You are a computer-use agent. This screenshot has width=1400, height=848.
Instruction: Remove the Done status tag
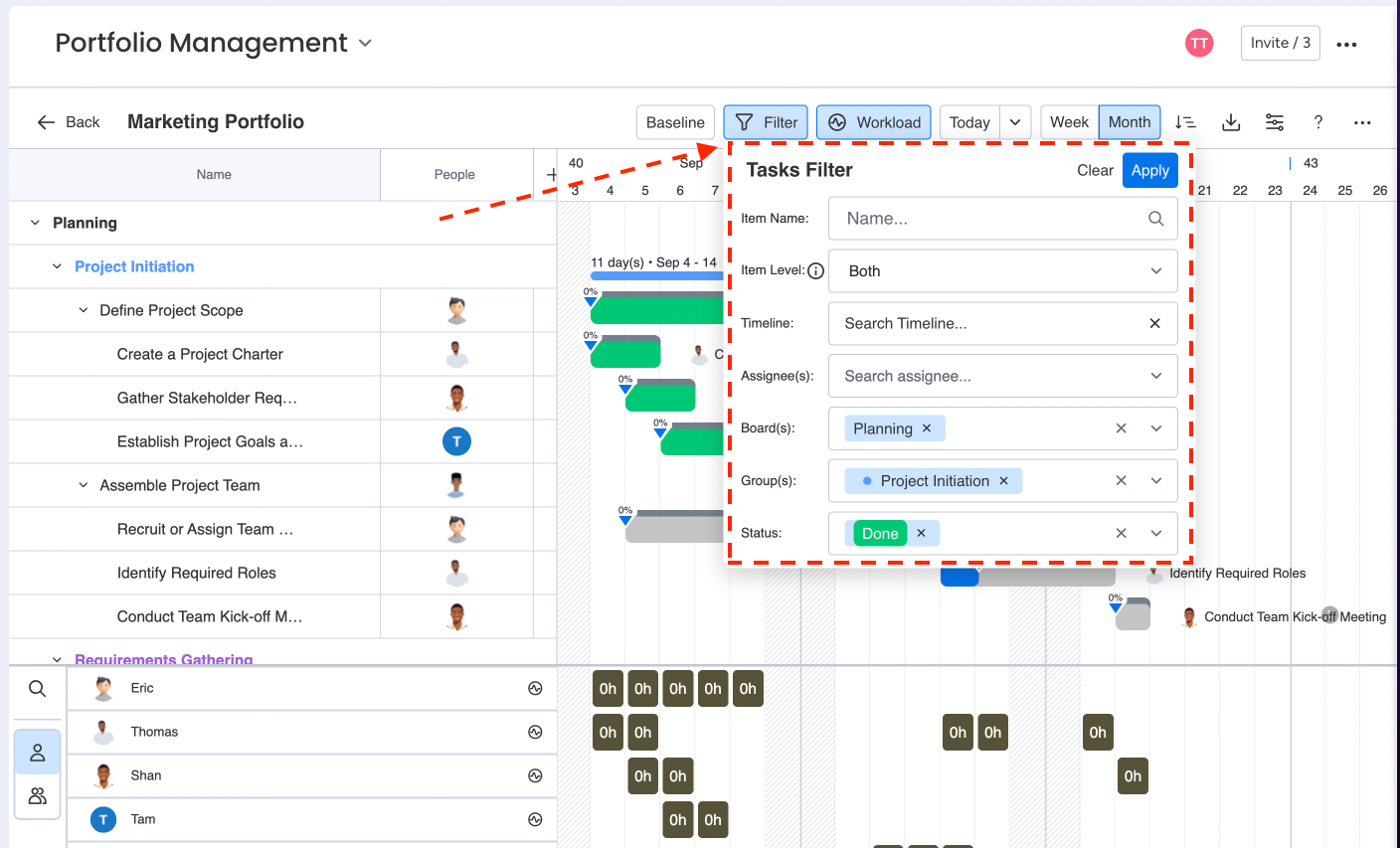922,533
